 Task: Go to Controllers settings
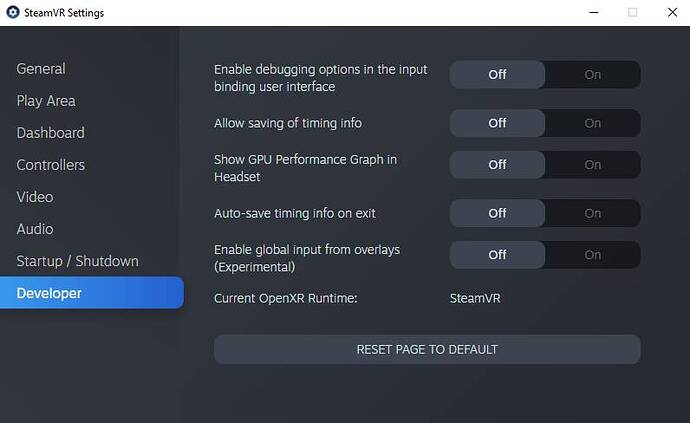50,165
